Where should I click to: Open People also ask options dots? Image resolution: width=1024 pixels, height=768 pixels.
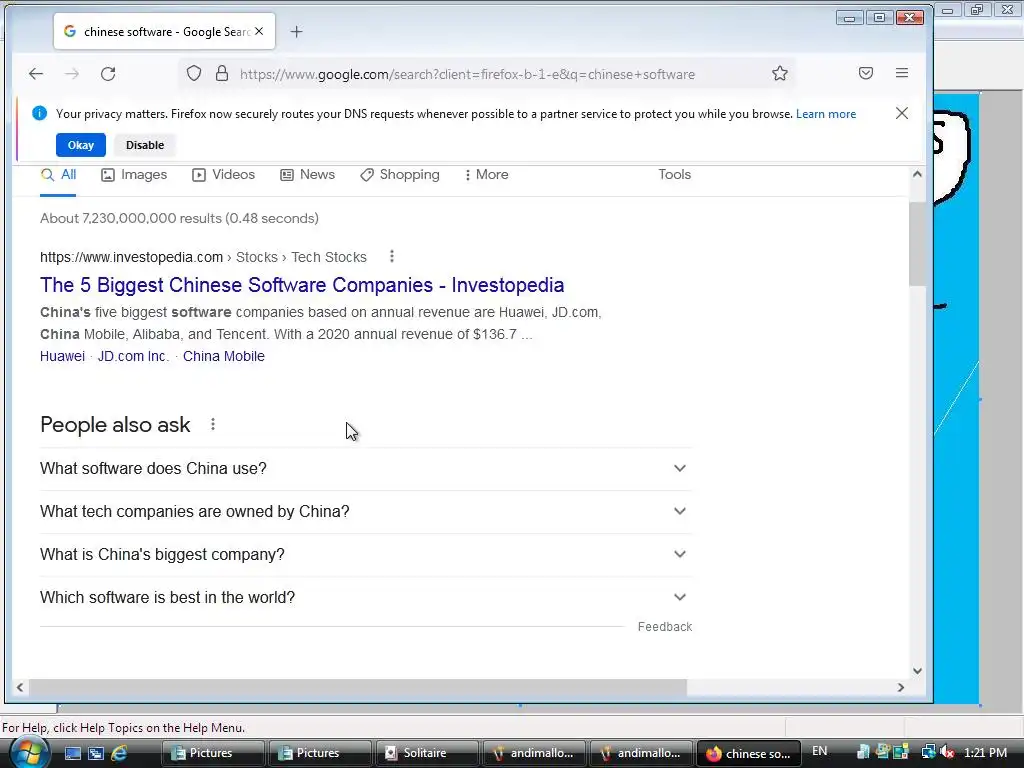coord(213,424)
